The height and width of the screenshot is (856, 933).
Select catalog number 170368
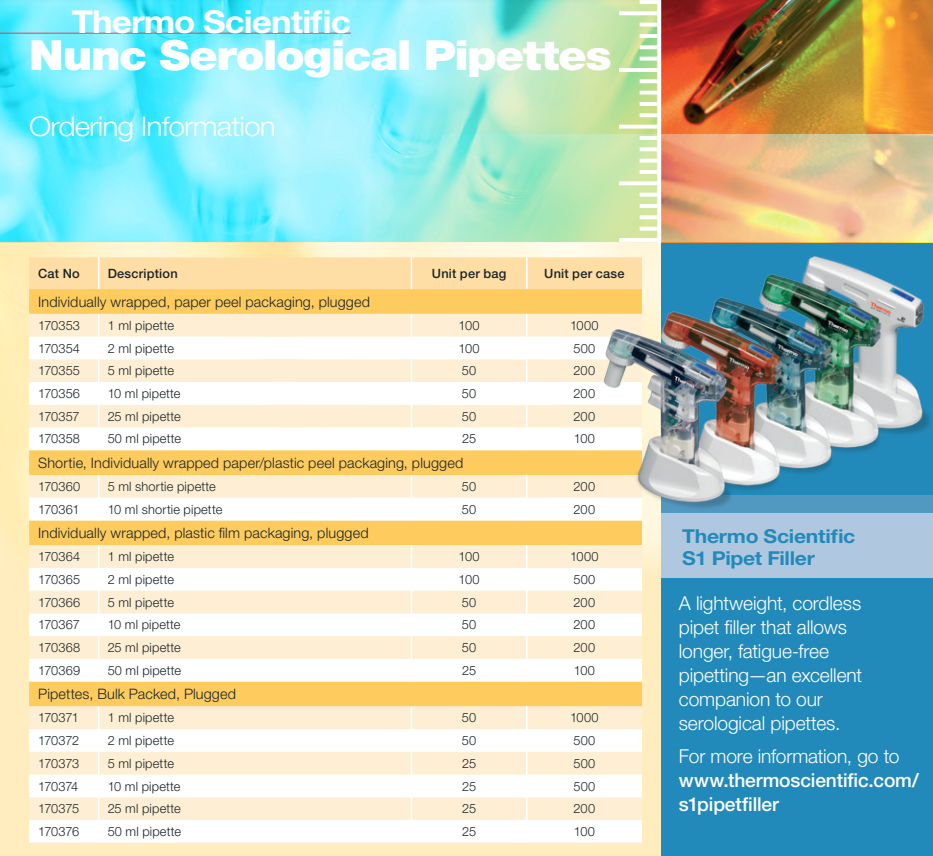(x=59, y=647)
